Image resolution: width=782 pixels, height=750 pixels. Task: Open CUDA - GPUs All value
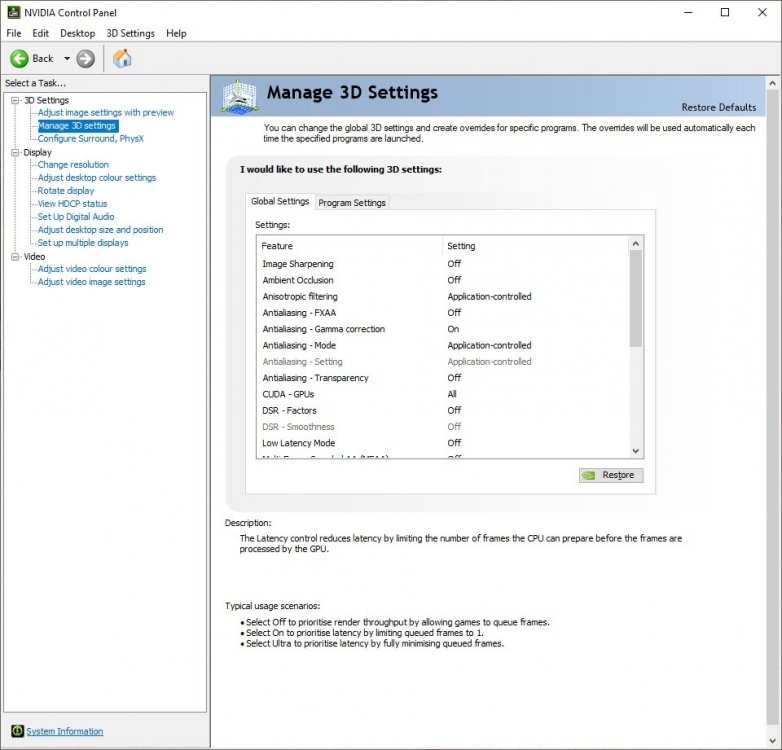[x=452, y=394]
